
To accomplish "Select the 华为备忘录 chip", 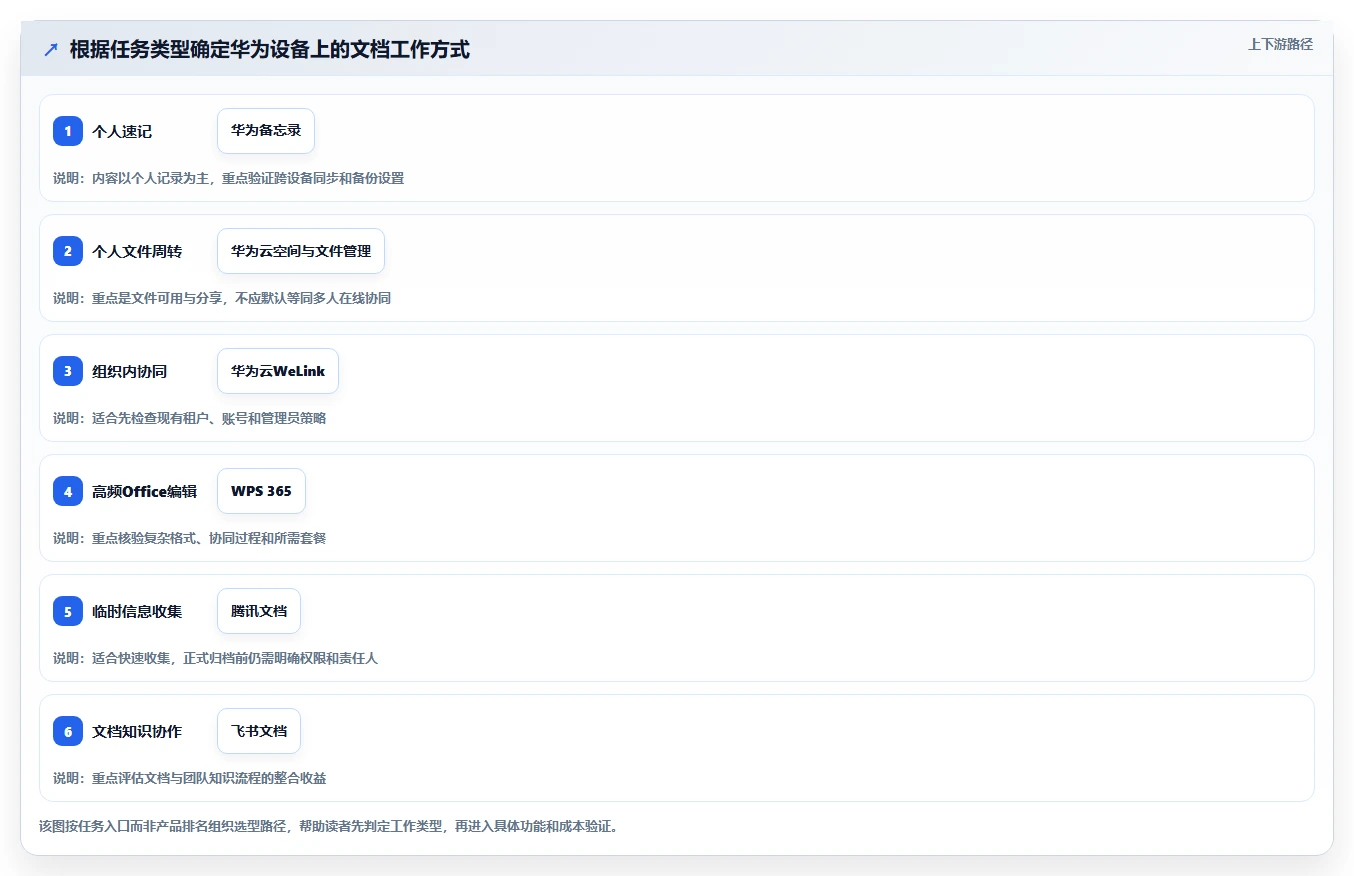I will click(266, 131).
